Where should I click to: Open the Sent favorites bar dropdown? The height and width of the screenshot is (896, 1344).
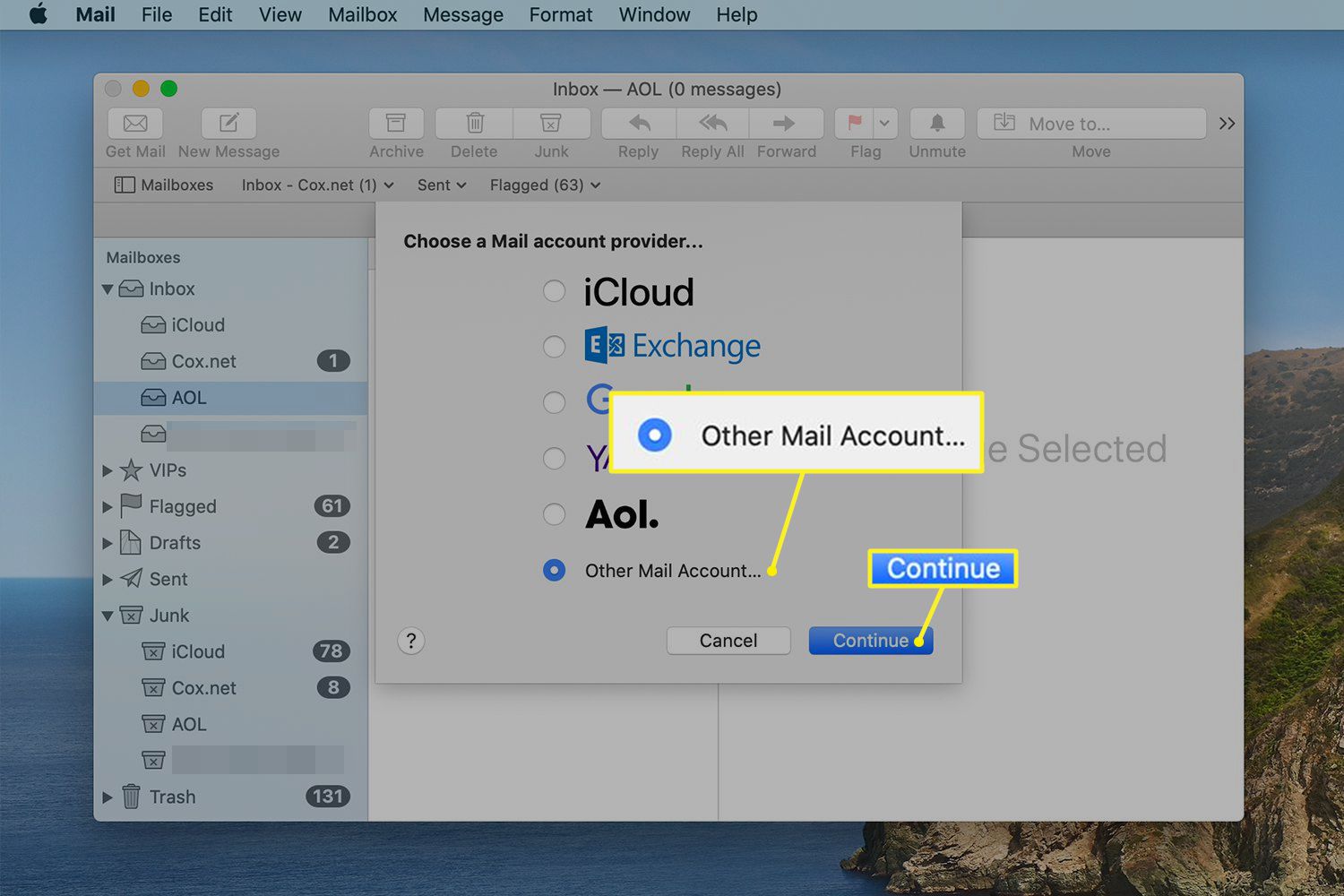pos(442,185)
